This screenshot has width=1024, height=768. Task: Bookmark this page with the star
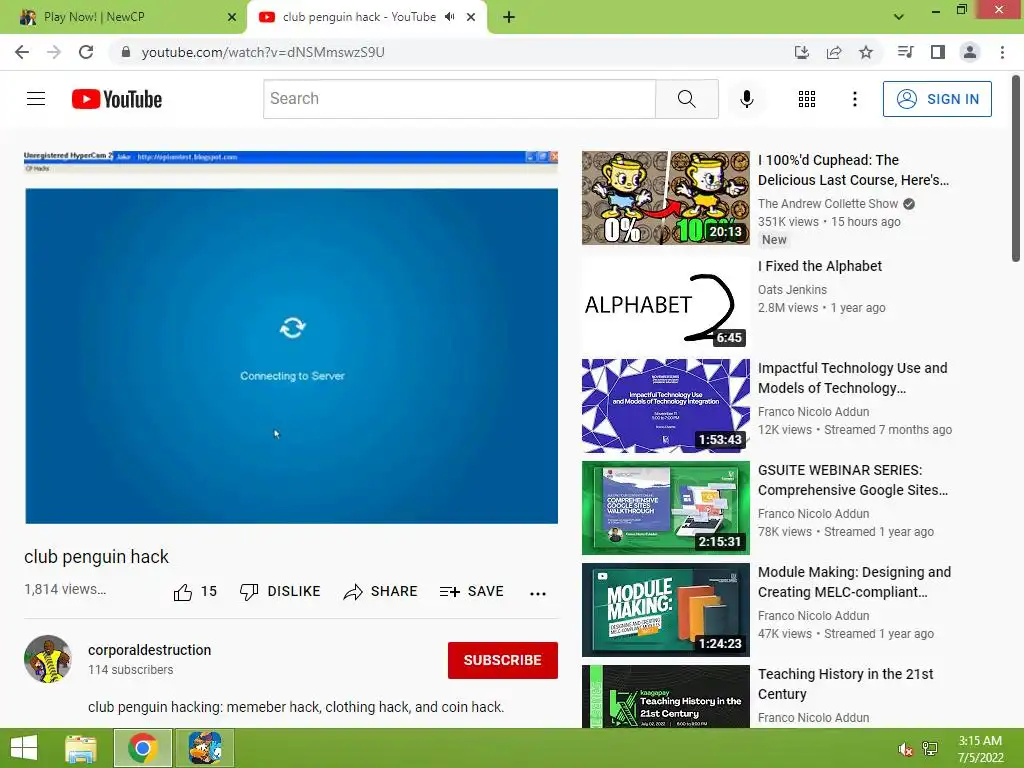[866, 52]
